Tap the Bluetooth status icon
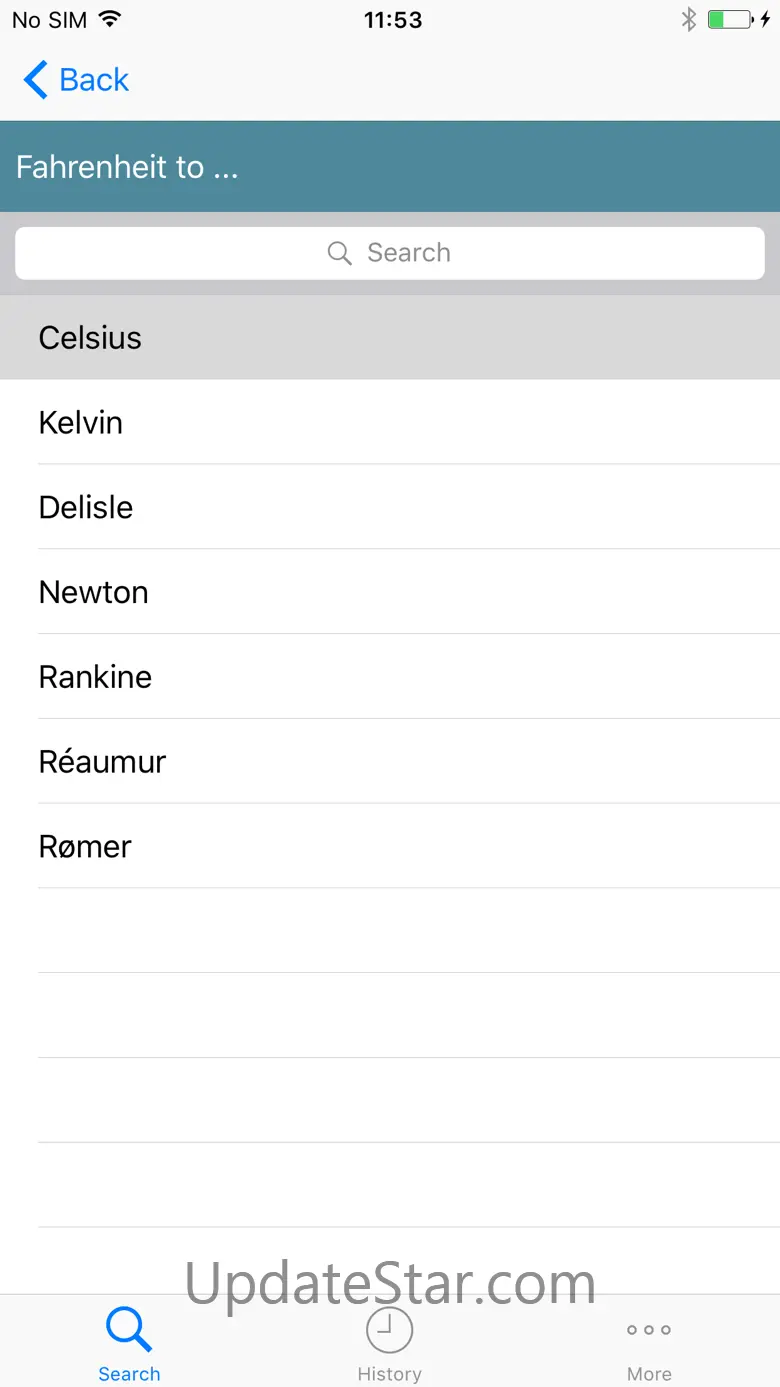This screenshot has width=780, height=1387. (x=688, y=20)
